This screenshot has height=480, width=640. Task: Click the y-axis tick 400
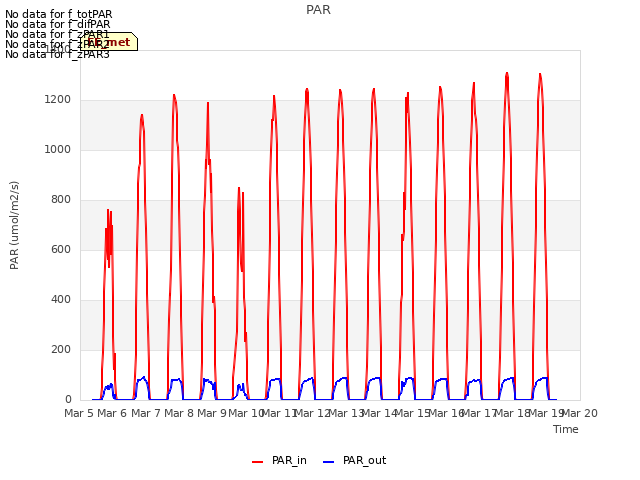point(61,300)
